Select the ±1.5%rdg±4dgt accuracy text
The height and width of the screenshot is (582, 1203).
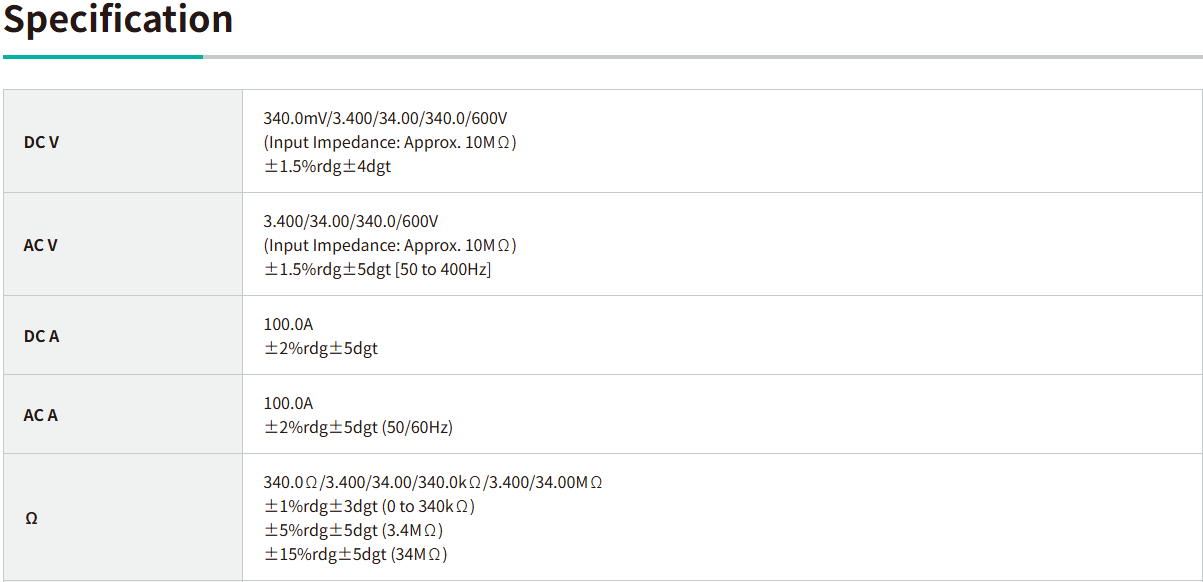tap(327, 166)
